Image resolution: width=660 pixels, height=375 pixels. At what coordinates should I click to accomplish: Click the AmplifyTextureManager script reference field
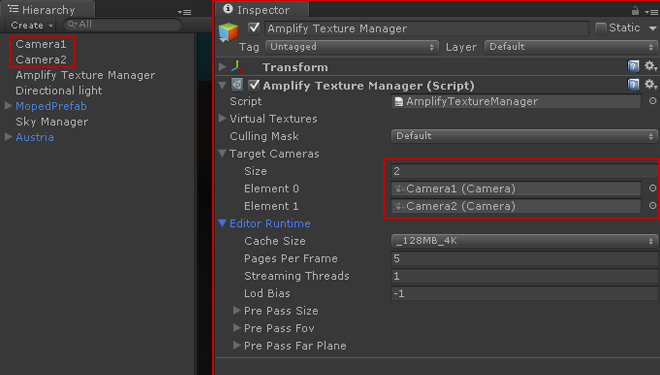click(516, 101)
